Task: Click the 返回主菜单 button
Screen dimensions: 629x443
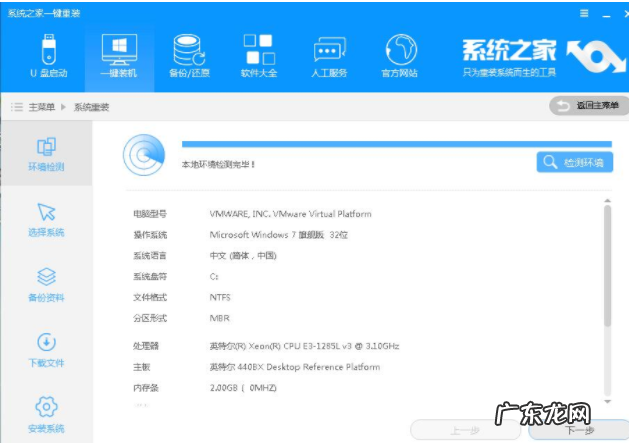Action: (589, 106)
